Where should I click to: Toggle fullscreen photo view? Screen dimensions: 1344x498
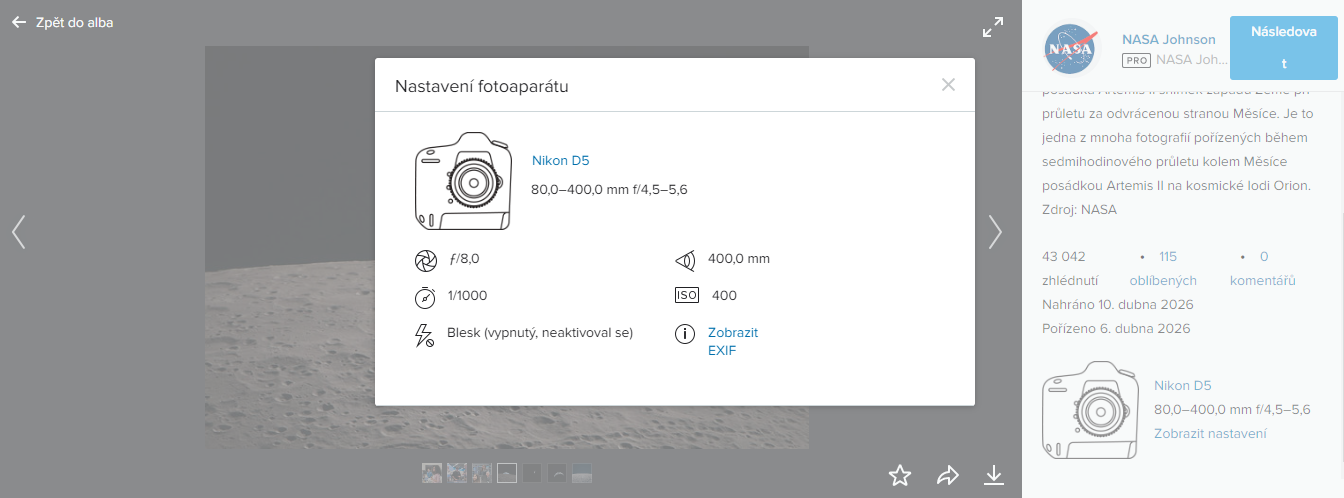pos(992,28)
